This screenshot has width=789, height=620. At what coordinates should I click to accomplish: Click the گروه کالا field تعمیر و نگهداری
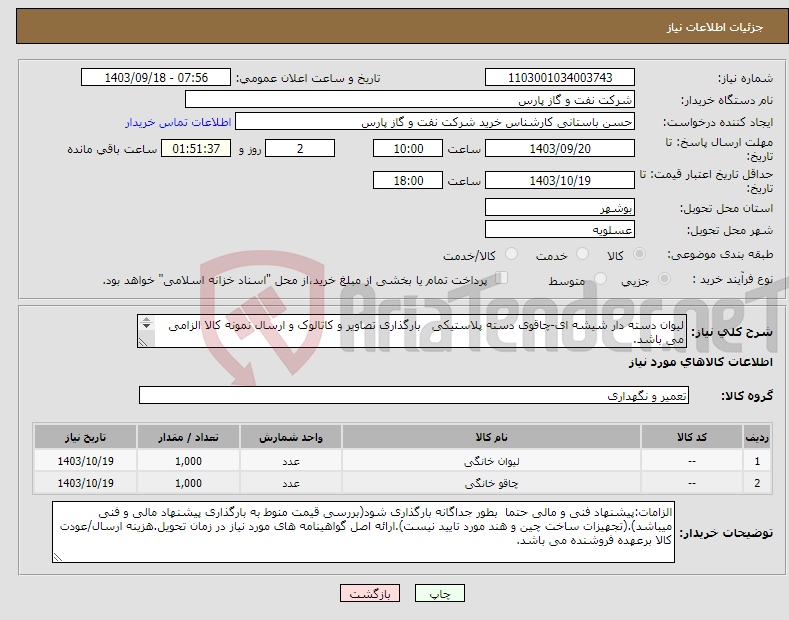pos(414,396)
